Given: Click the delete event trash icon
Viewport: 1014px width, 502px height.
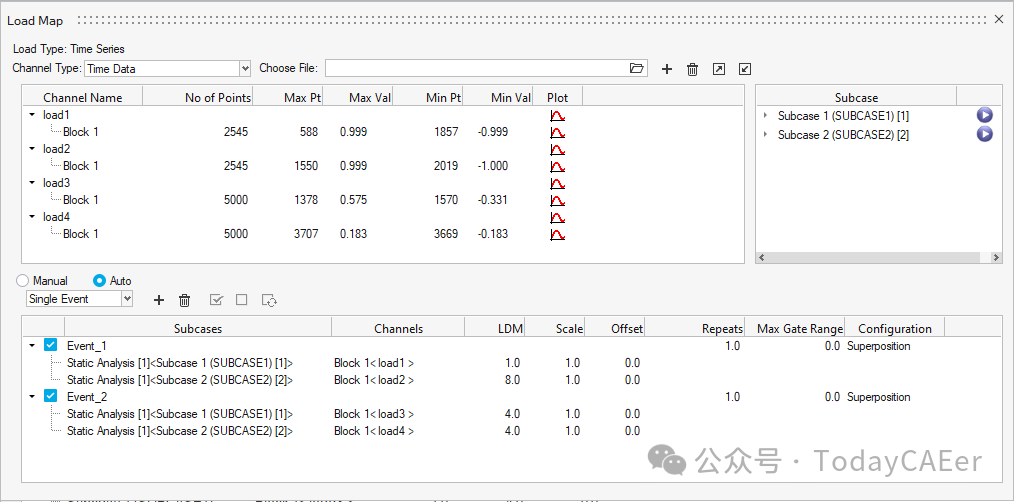Looking at the screenshot, I should tap(184, 299).
